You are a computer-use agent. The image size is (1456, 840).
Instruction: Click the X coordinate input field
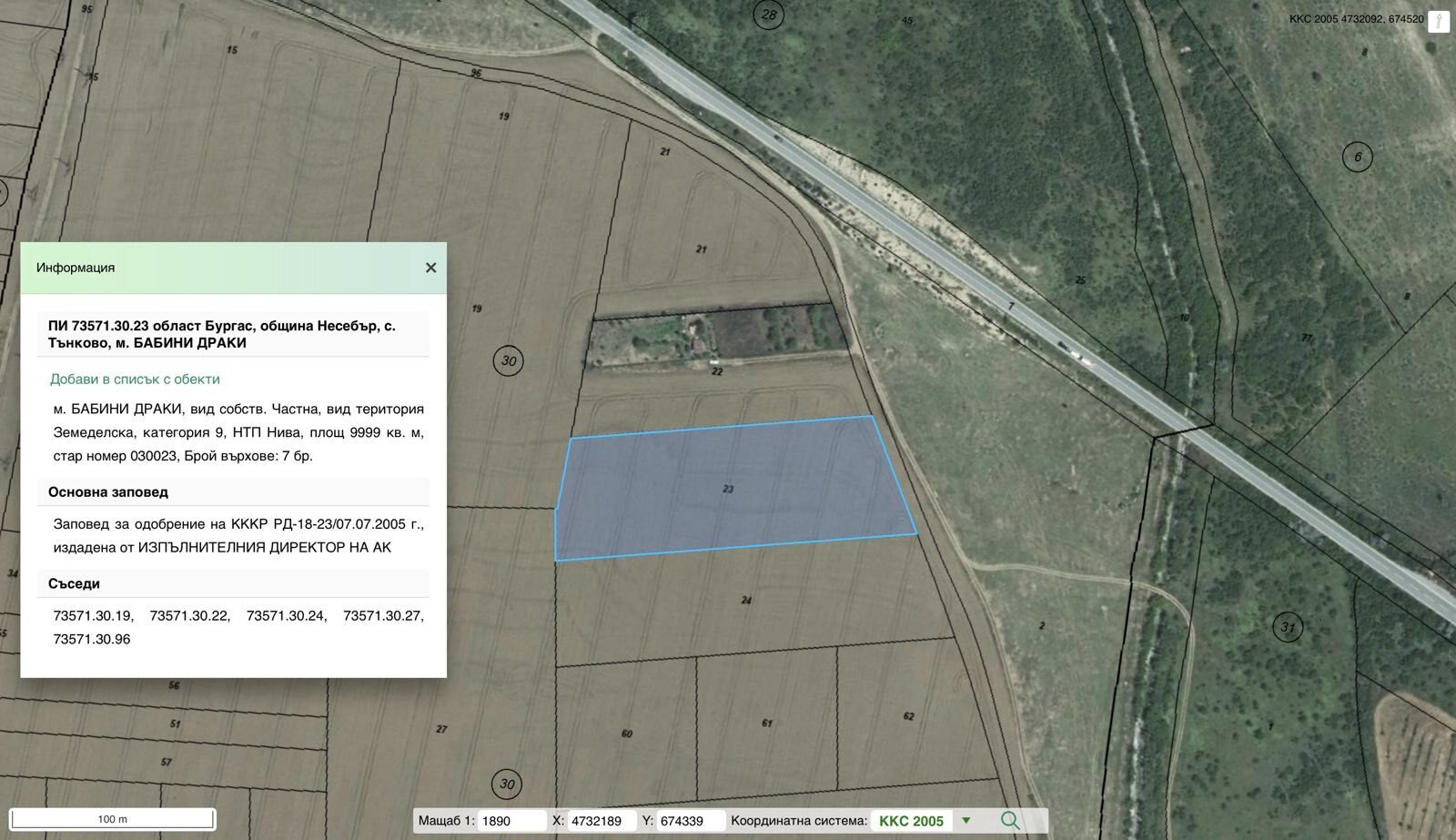tap(601, 821)
